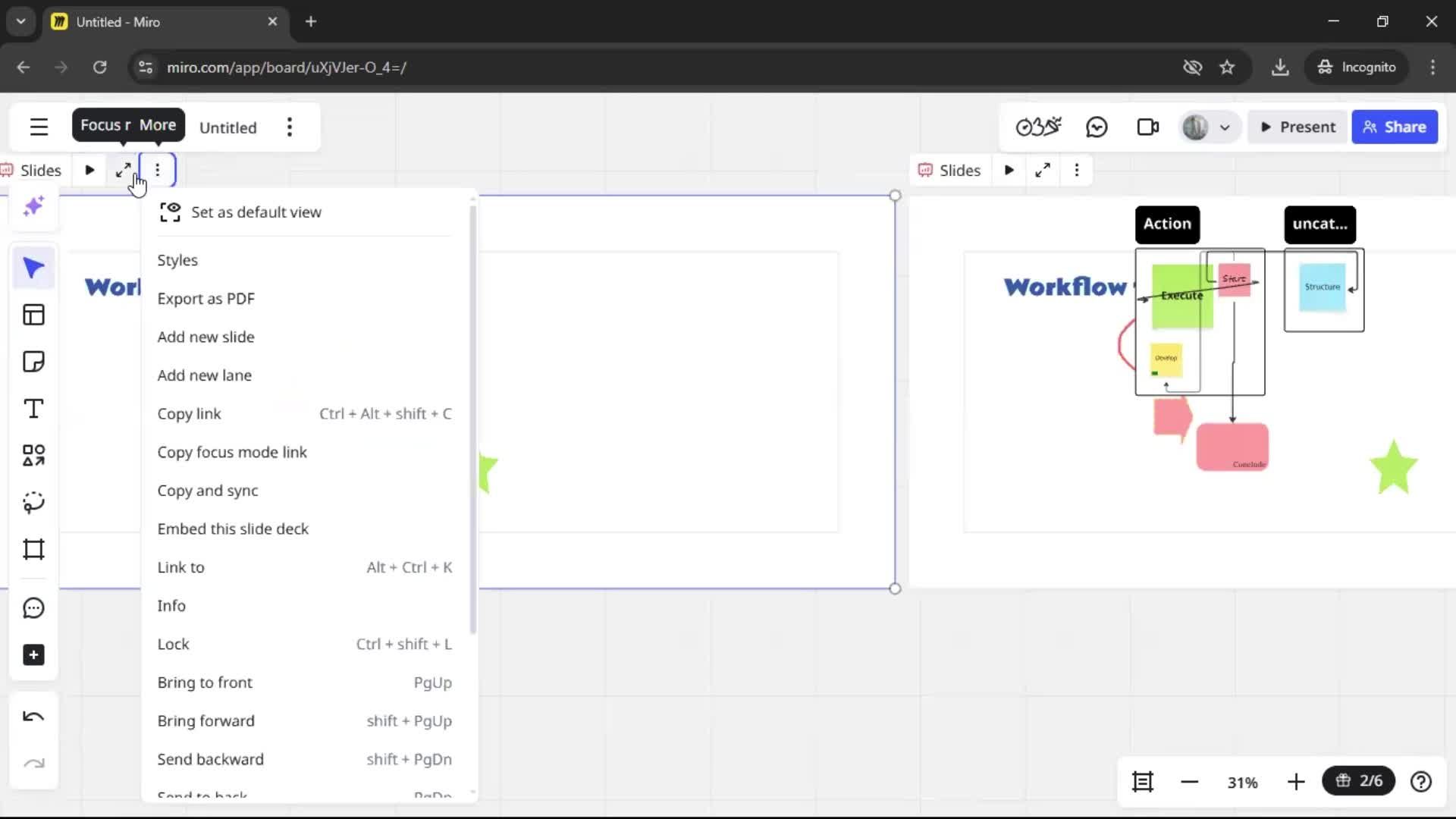Click the Untitled board name
The width and height of the screenshot is (1456, 819).
(x=227, y=127)
